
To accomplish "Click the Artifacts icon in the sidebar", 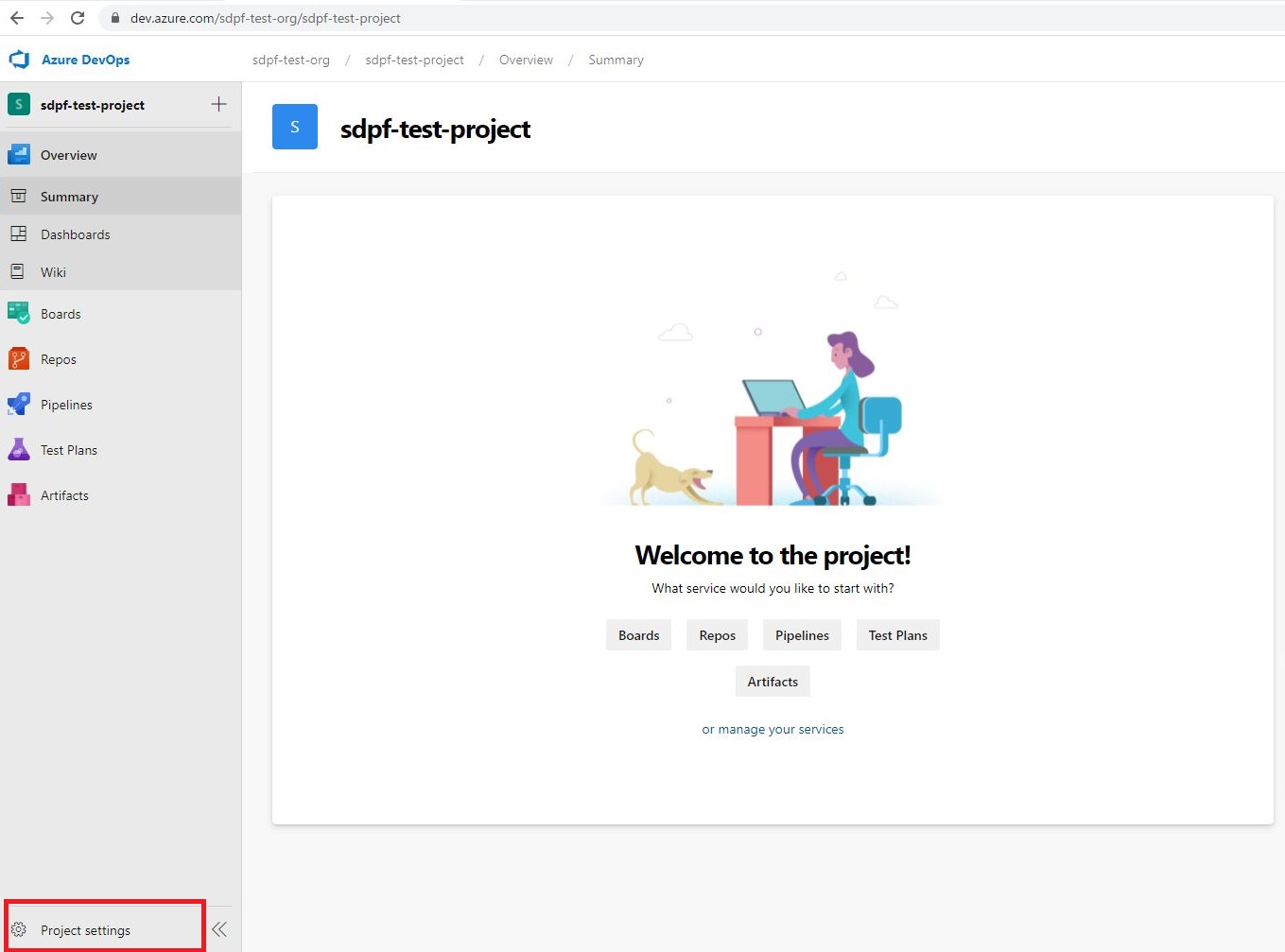I will (19, 494).
